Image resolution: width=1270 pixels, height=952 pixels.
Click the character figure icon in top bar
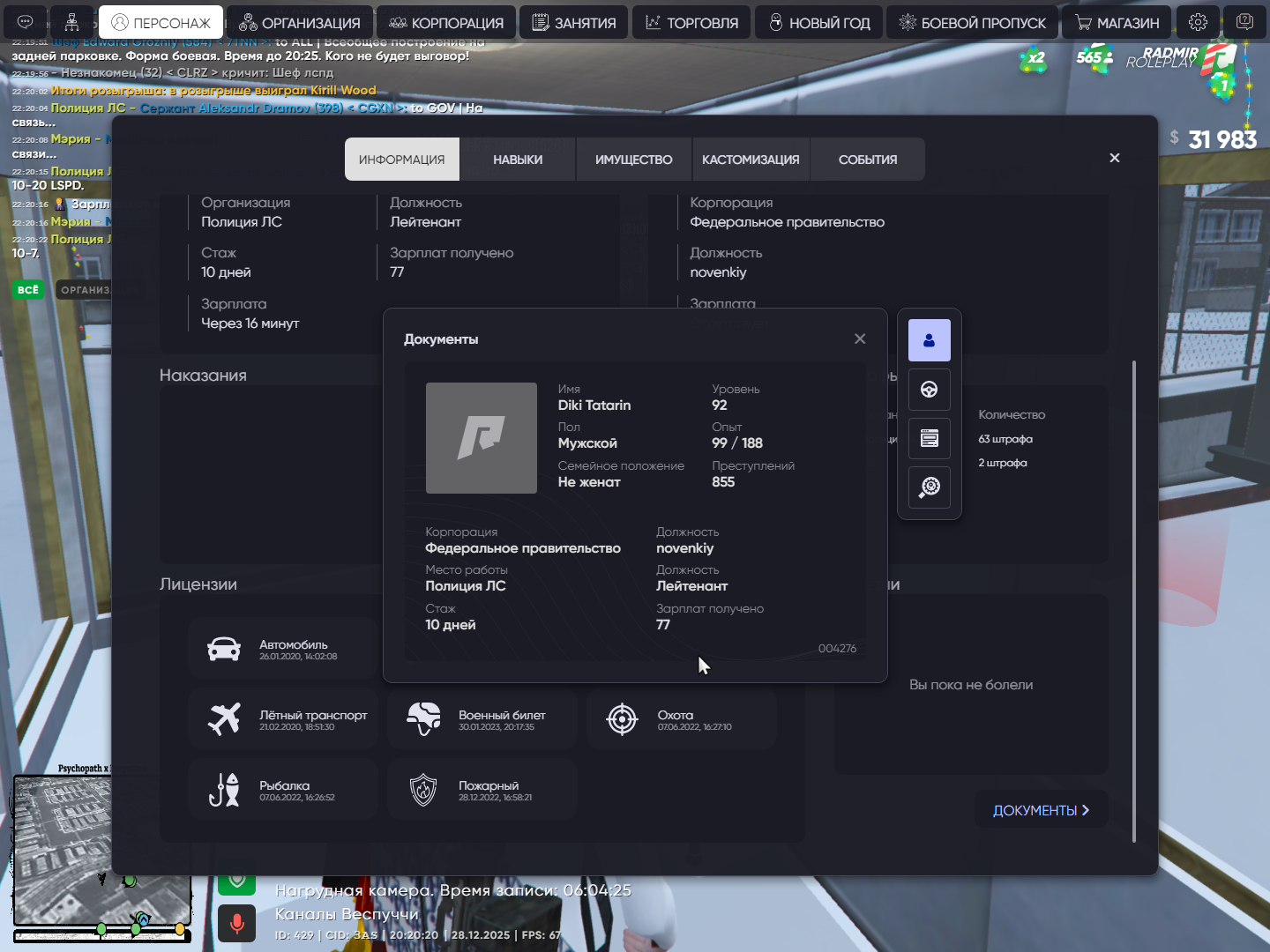point(72,22)
